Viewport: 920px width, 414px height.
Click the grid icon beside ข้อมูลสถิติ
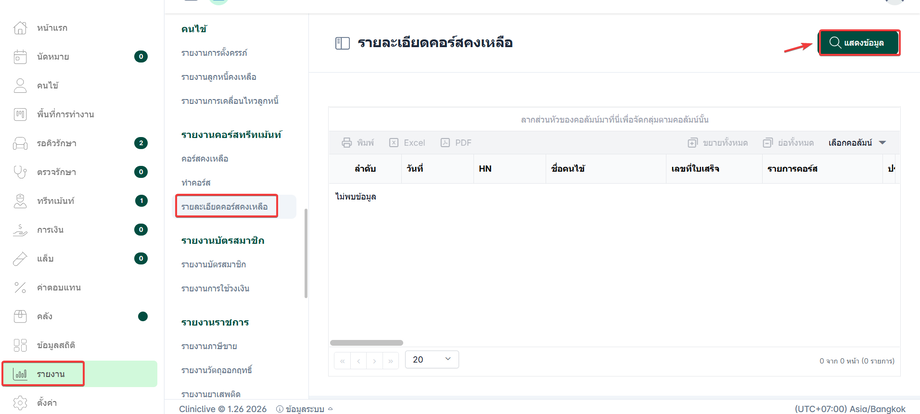pyautogui.click(x=21, y=345)
